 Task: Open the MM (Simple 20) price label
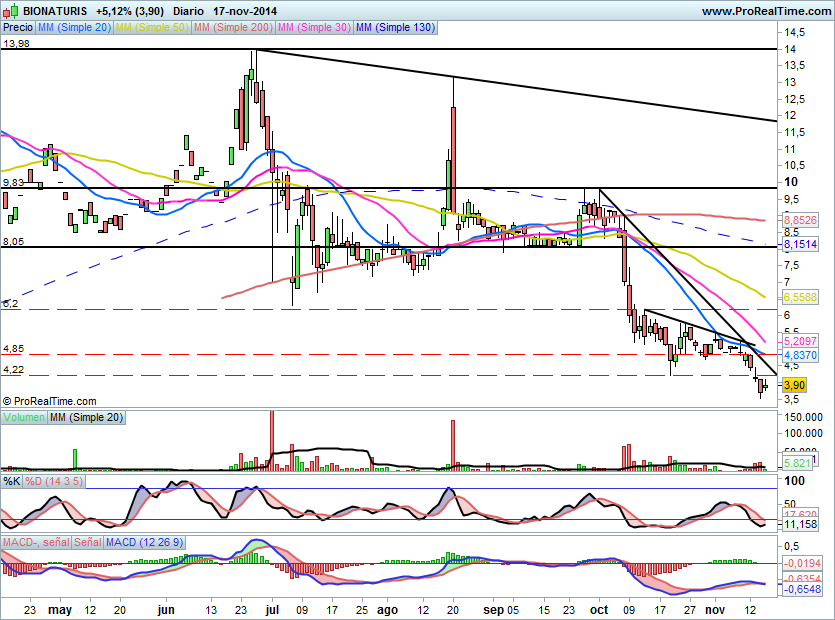click(74, 27)
